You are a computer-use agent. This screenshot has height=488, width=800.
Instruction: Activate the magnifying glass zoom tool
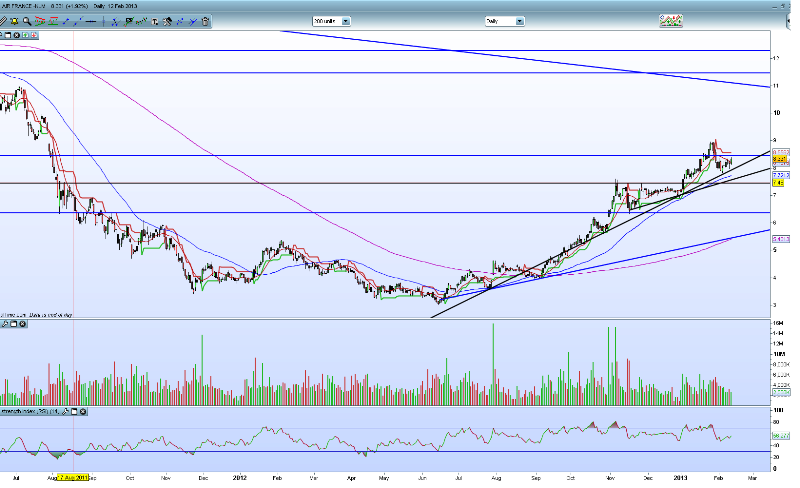coord(27,21)
